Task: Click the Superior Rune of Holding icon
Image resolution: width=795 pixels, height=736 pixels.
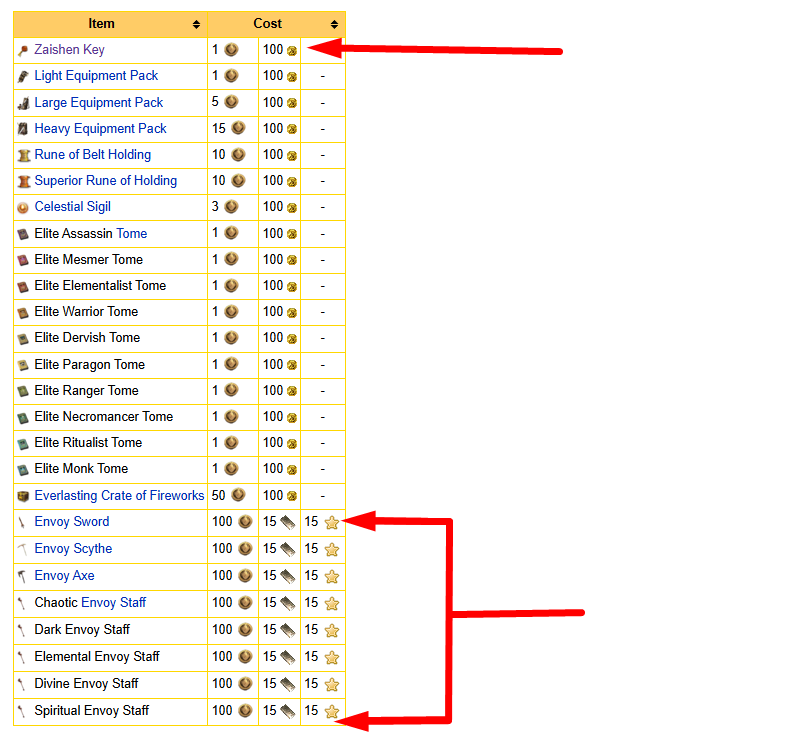Action: pos(23,181)
